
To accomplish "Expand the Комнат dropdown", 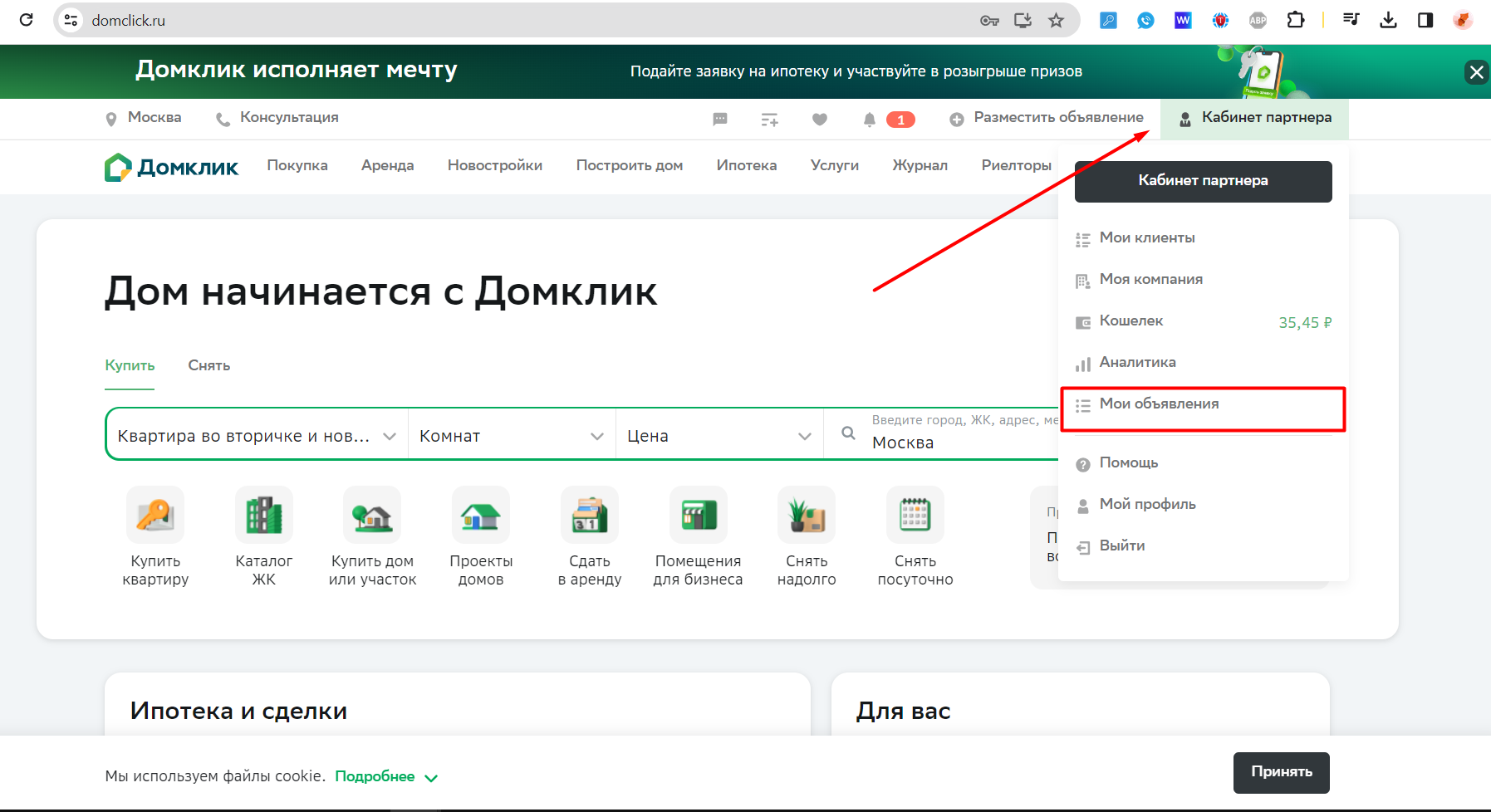I will (512, 436).
